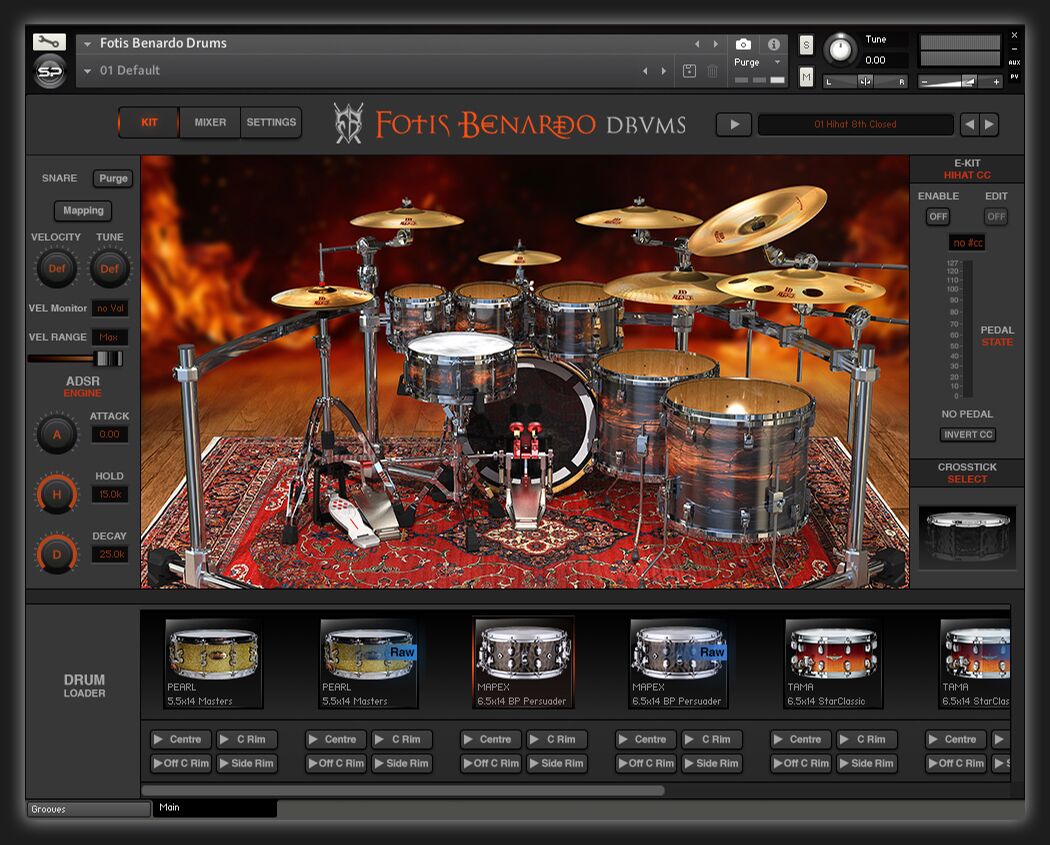Screen dimensions: 1050x845
Task: Play the selected groove preview
Action: 734,124
